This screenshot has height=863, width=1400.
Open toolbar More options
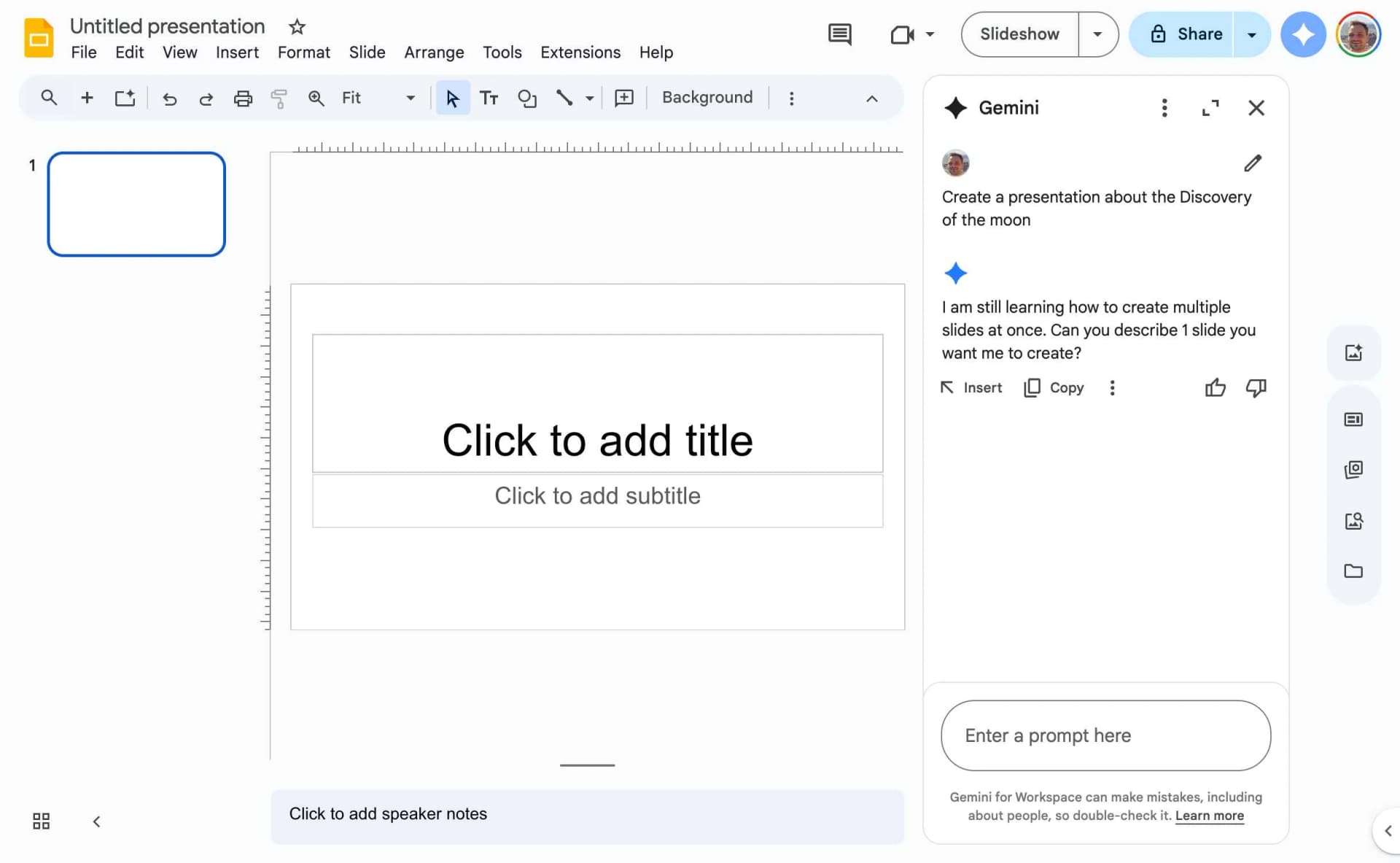(791, 98)
